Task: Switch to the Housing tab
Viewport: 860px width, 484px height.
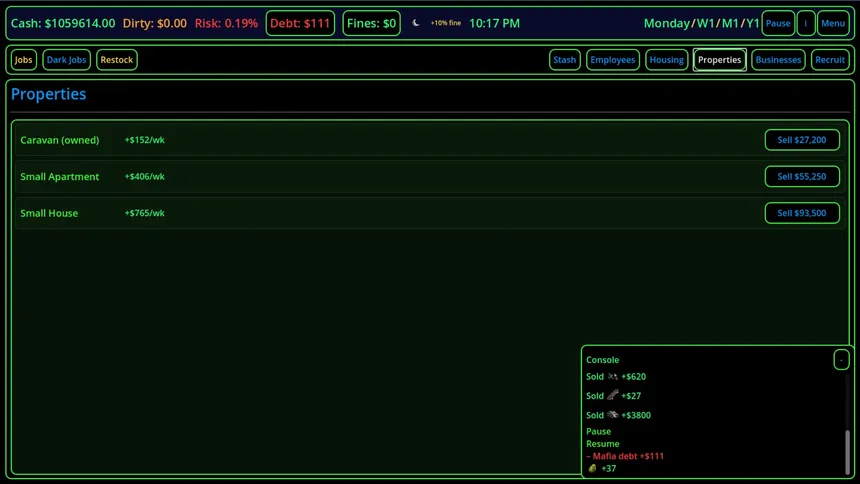Action: coord(667,60)
